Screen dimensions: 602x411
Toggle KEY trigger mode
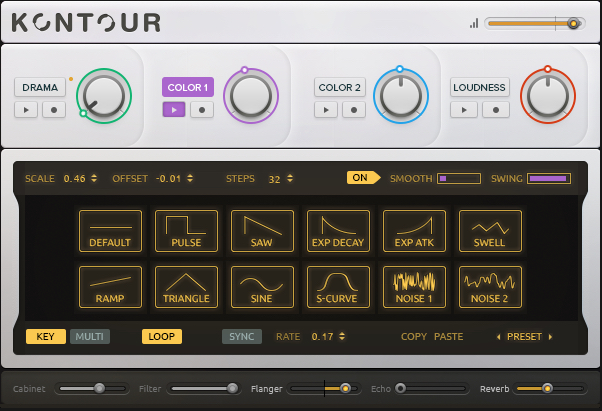pyautogui.click(x=46, y=337)
